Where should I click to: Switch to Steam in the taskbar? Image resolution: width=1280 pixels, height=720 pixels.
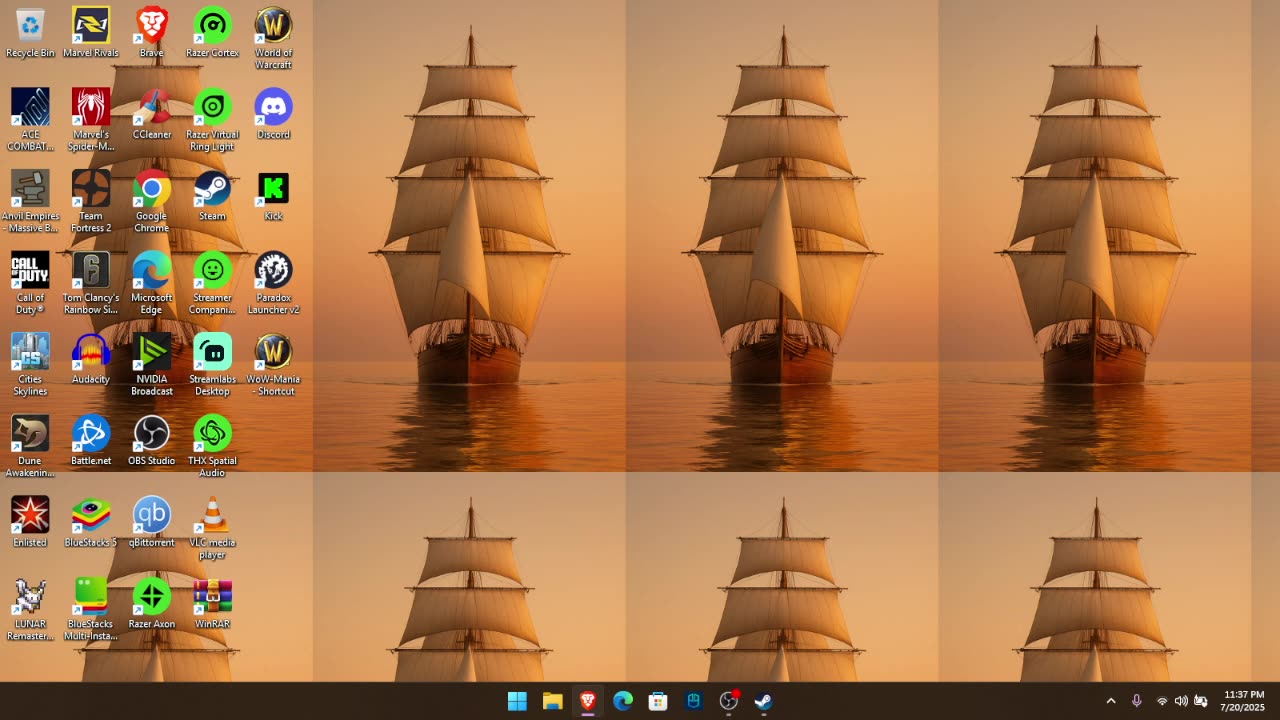(763, 701)
